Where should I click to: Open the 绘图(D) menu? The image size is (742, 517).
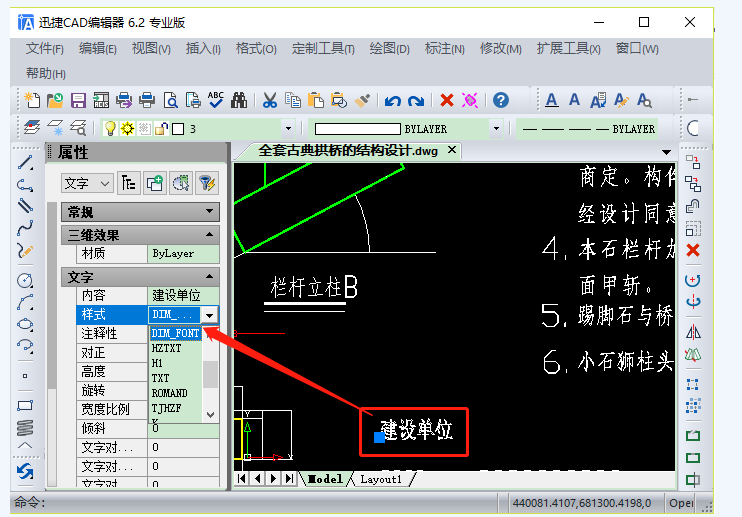(x=389, y=48)
